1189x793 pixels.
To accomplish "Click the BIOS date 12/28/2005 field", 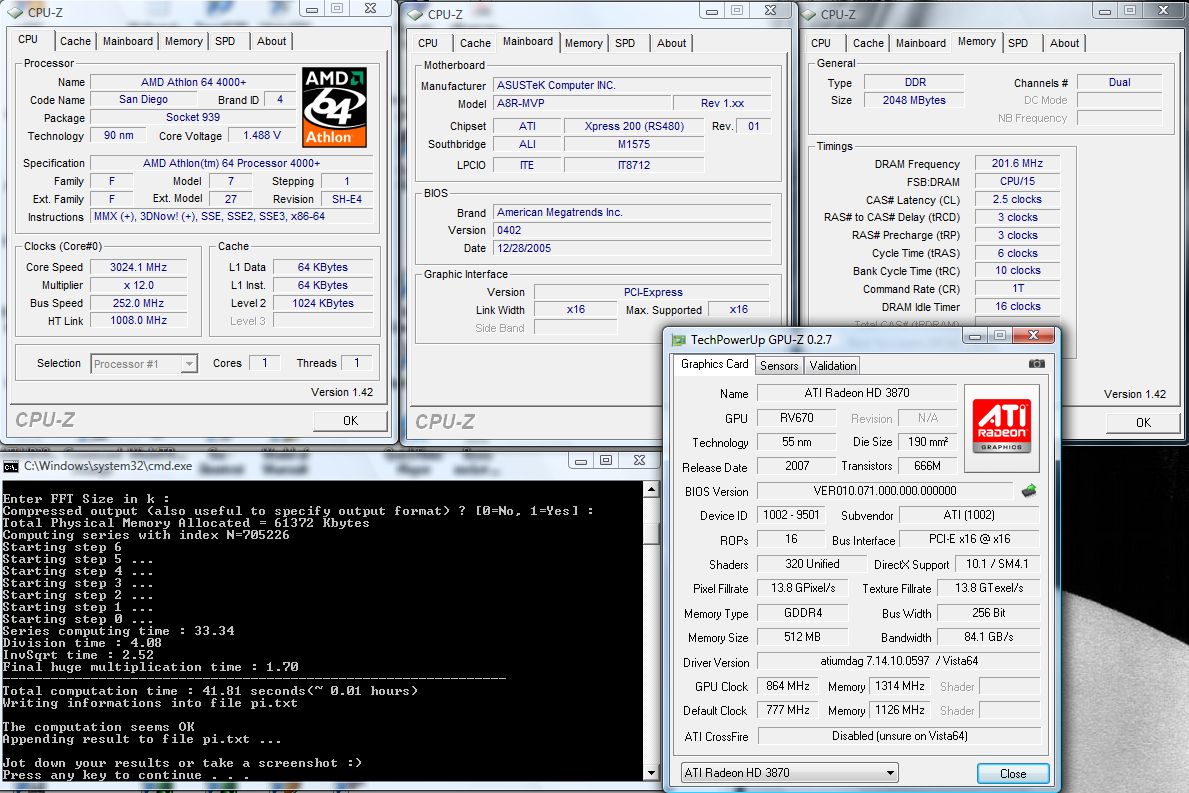I will 632,248.
